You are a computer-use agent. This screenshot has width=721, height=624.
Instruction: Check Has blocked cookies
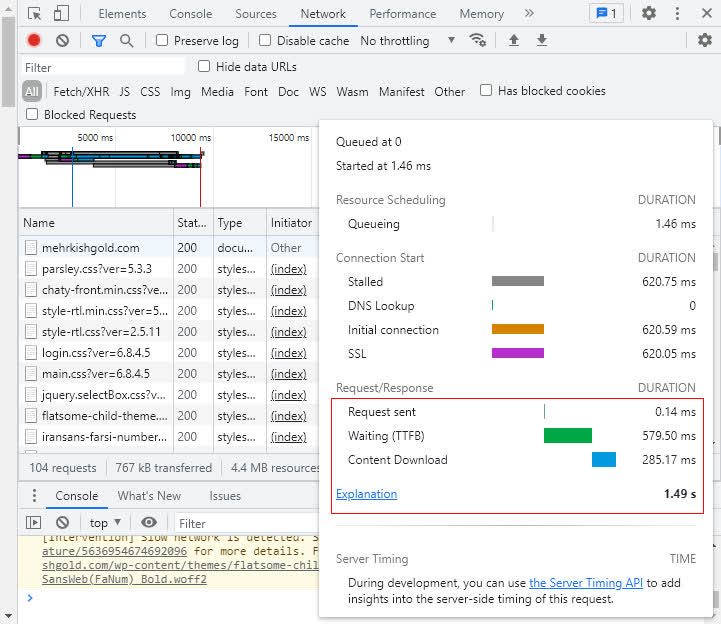[486, 90]
